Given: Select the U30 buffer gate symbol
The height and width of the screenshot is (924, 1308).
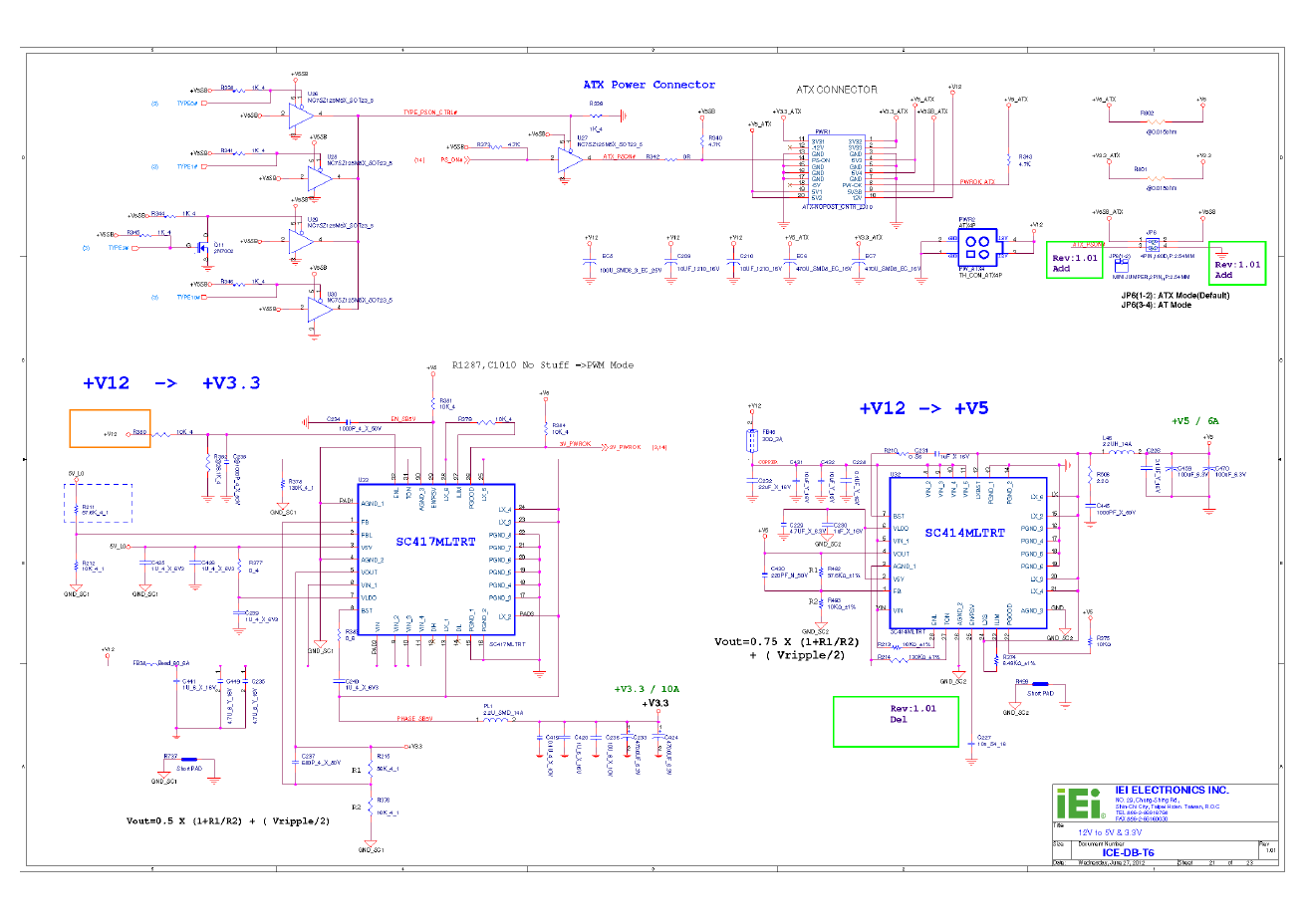Looking at the screenshot, I should (x=321, y=309).
